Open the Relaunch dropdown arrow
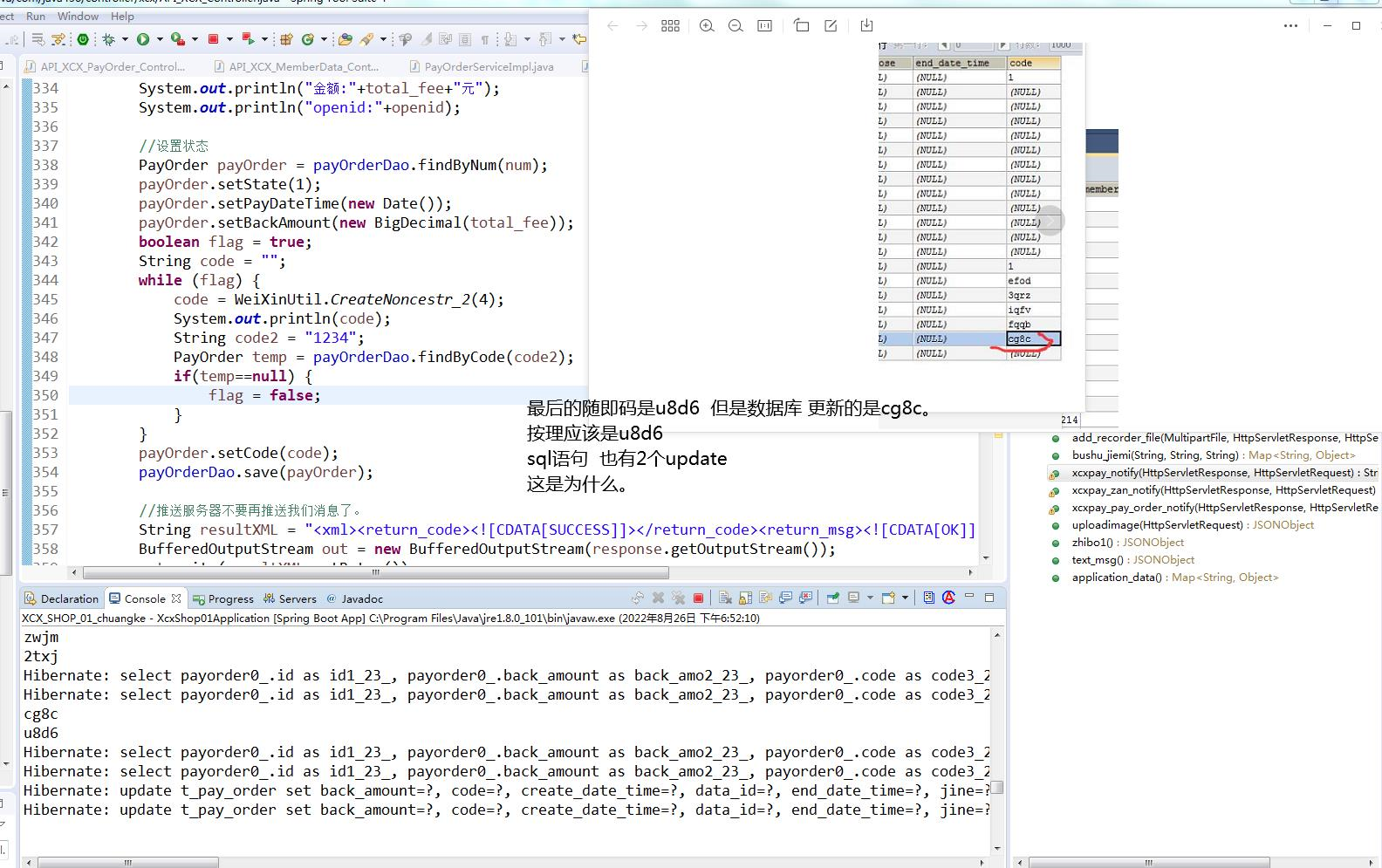The width and height of the screenshot is (1382, 868). pos(264,39)
